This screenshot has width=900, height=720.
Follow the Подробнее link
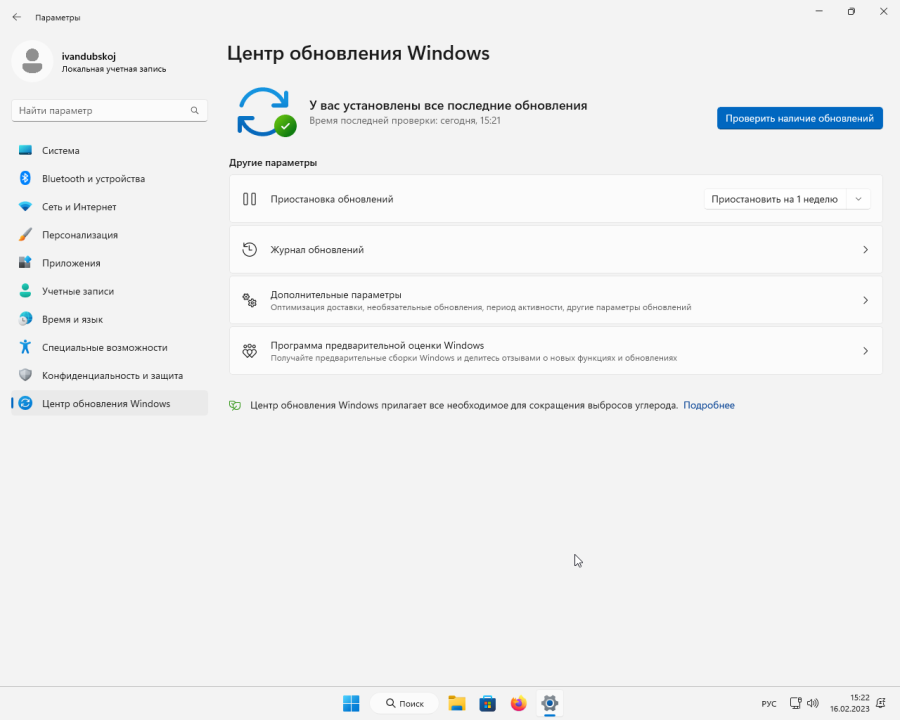[709, 405]
